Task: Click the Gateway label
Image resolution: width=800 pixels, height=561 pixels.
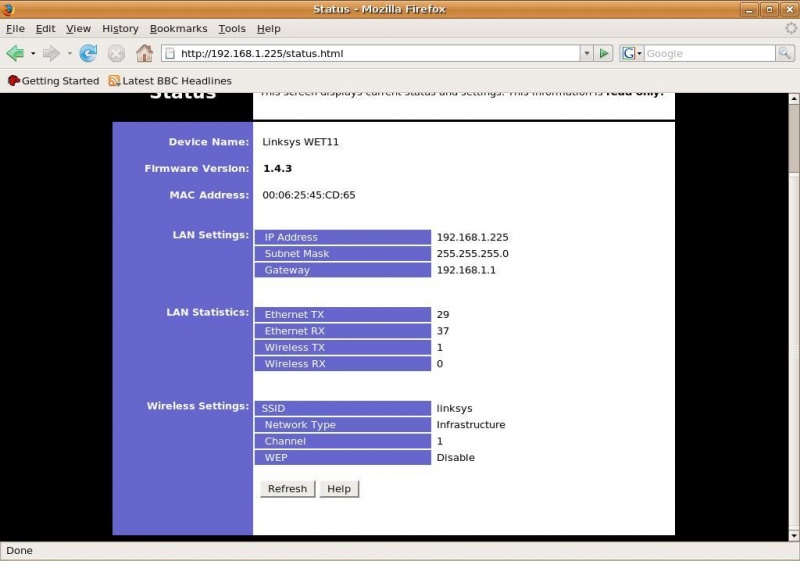Action: (287, 270)
